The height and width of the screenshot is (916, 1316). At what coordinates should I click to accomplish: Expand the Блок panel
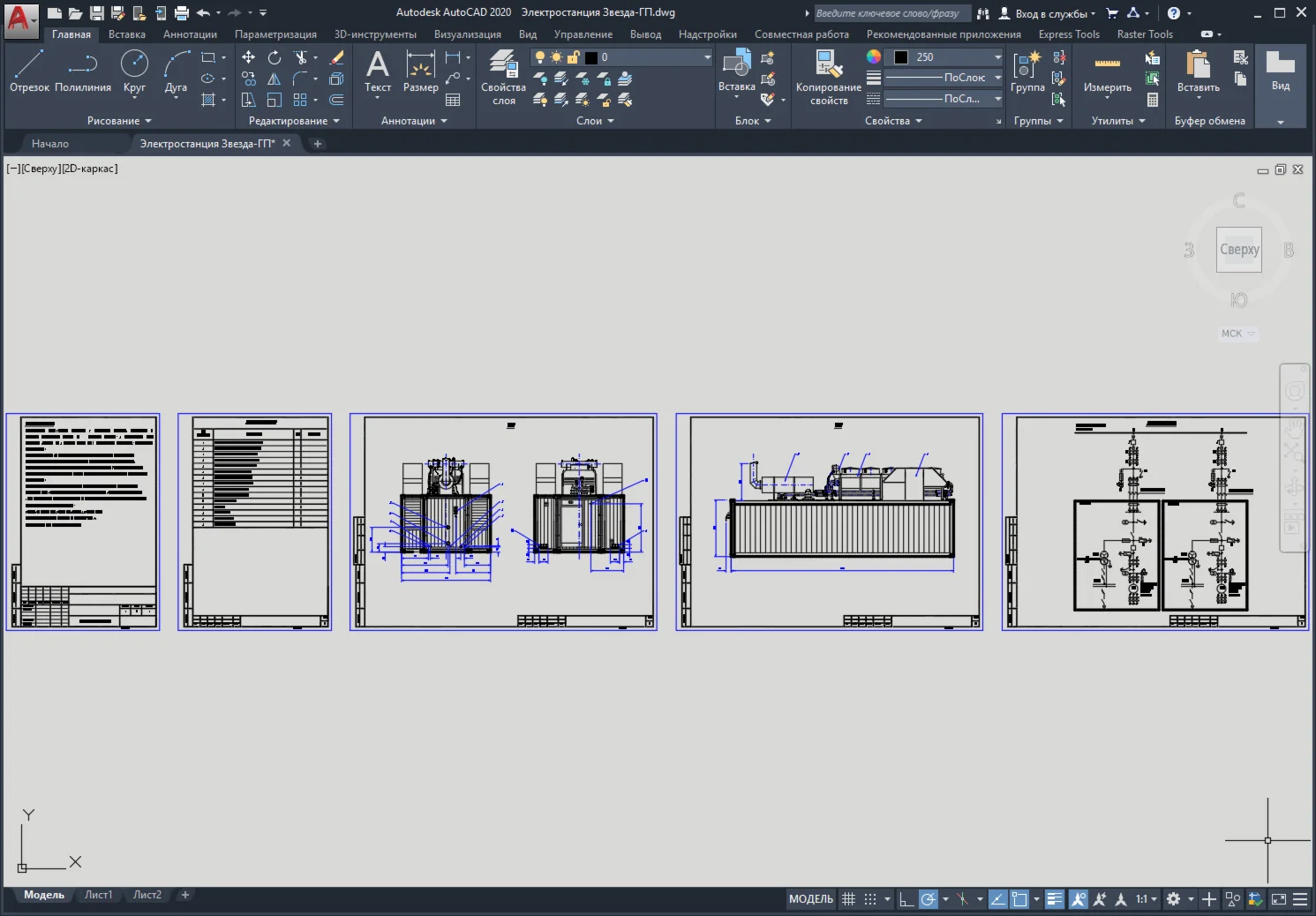pyautogui.click(x=753, y=121)
